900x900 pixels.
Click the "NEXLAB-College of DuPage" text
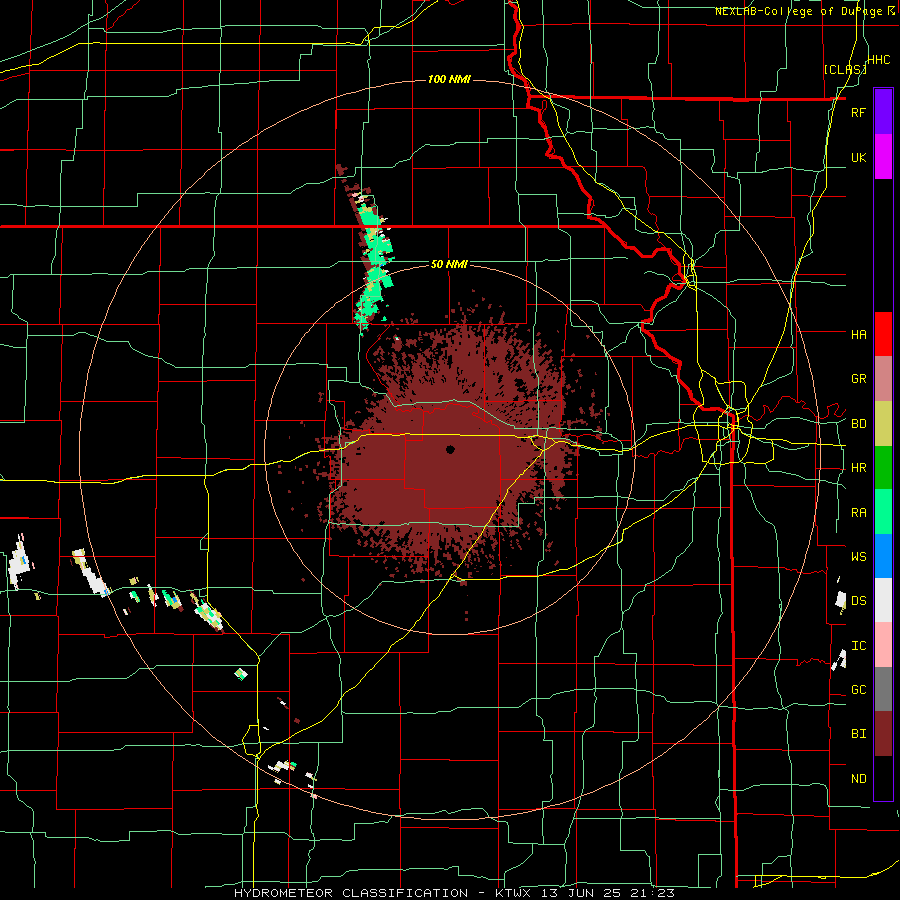[x=799, y=11]
